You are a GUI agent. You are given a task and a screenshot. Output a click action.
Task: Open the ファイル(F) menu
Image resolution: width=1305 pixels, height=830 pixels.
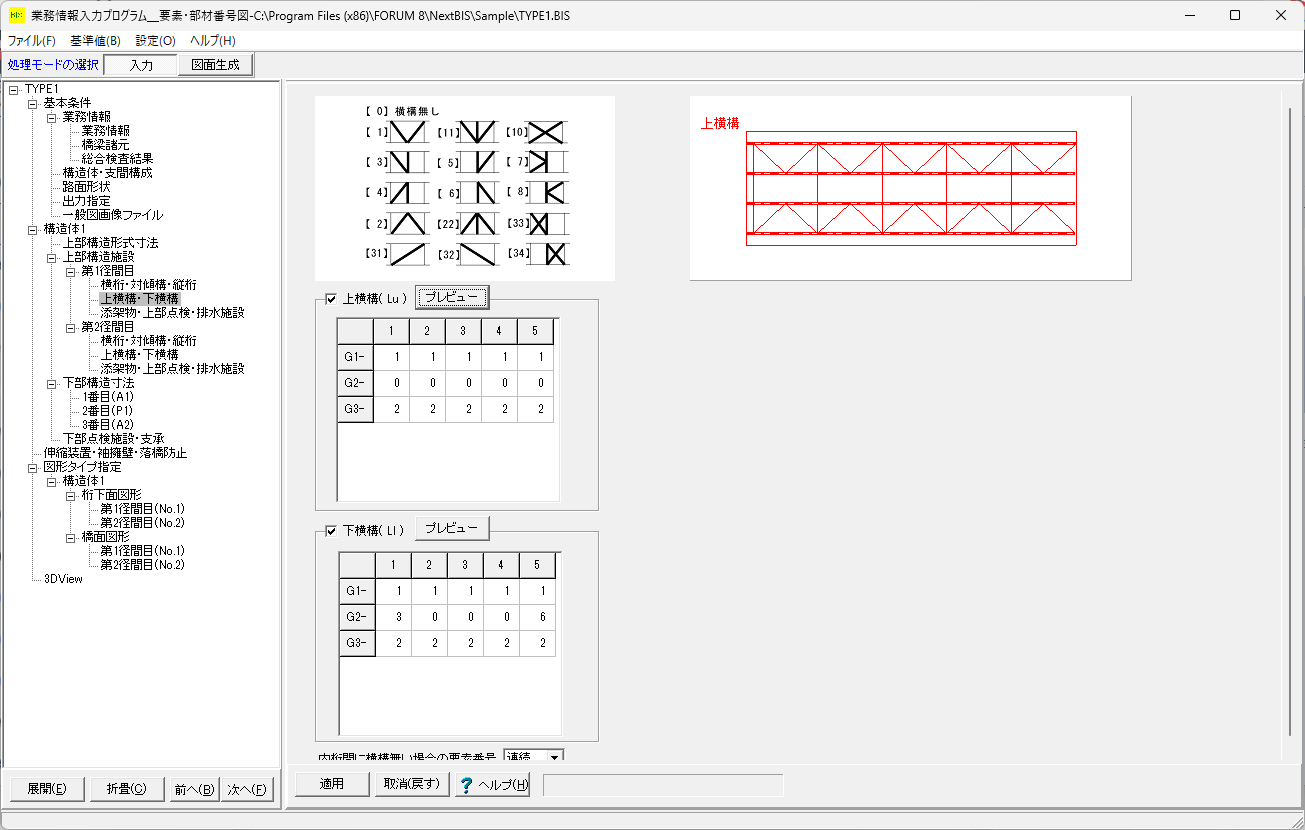pyautogui.click(x=32, y=41)
